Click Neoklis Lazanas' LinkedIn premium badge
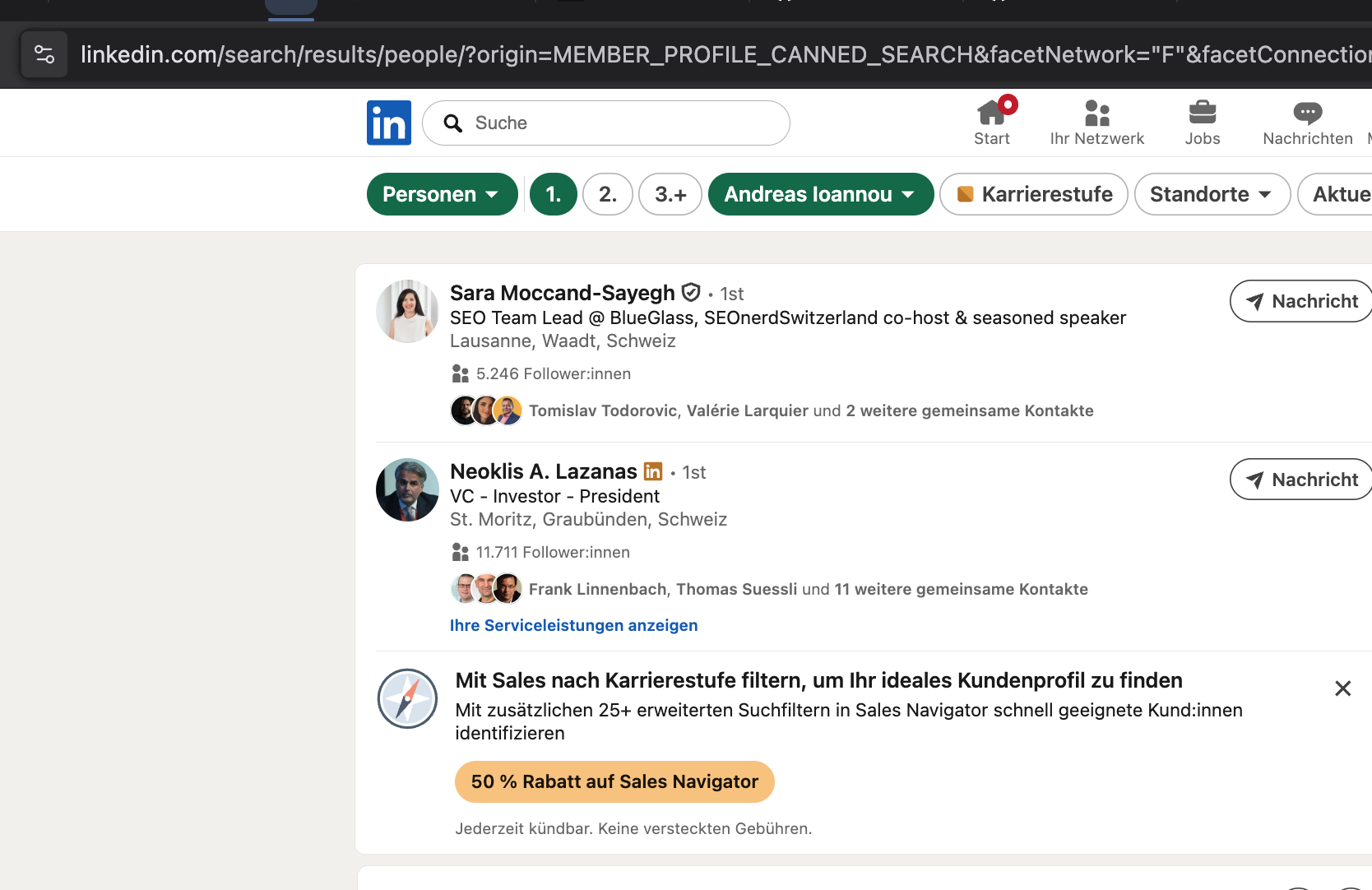1372x890 pixels. (653, 471)
